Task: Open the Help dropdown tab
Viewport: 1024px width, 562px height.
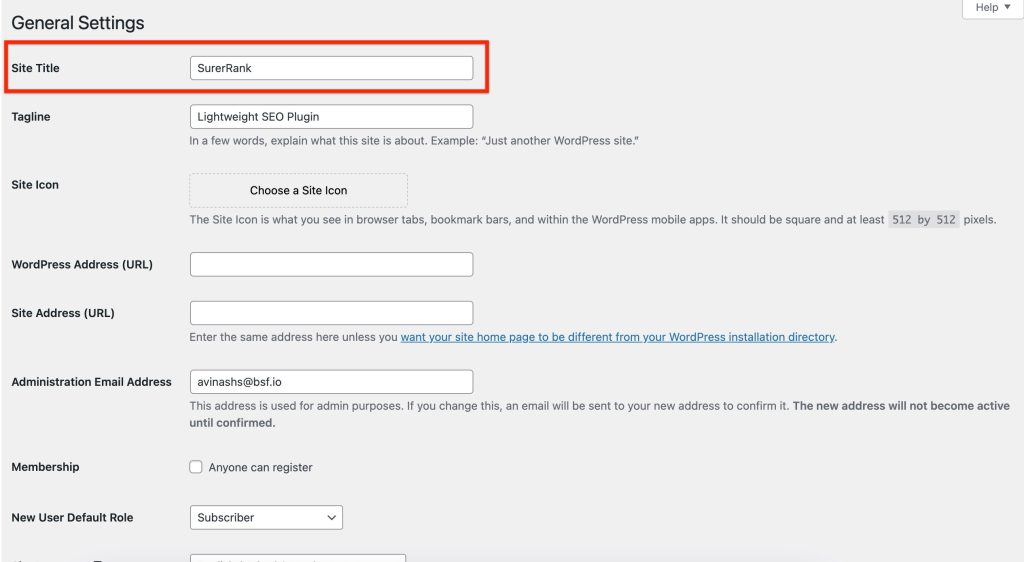Action: [x=992, y=8]
